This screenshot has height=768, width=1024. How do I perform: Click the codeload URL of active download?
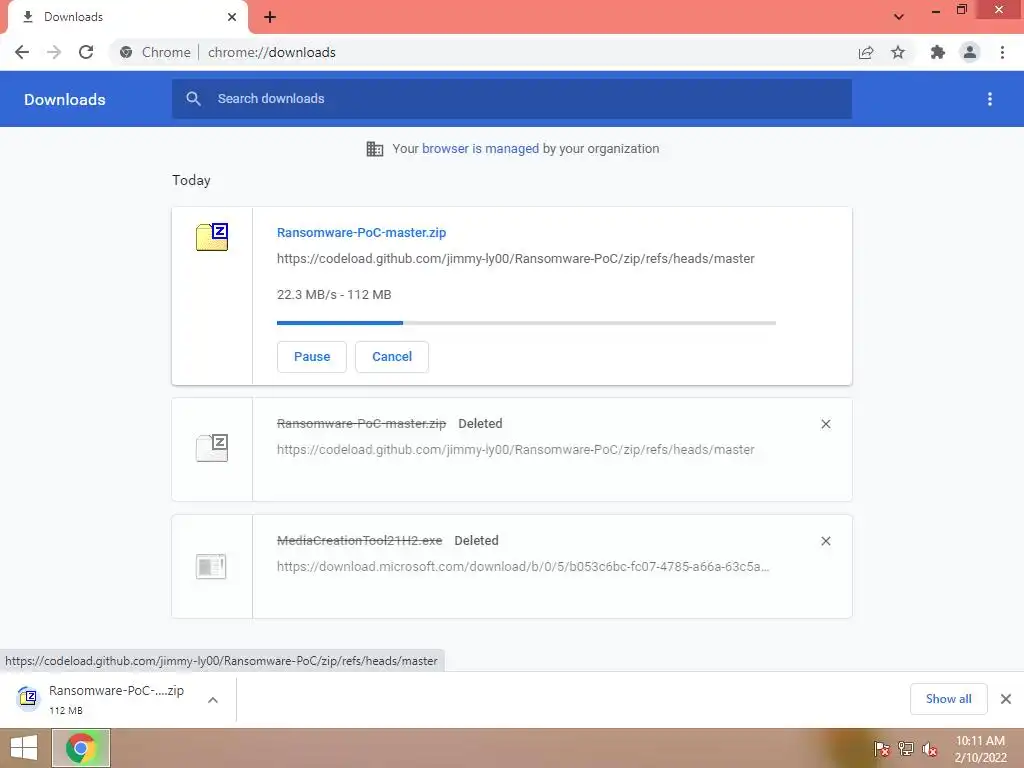515,259
